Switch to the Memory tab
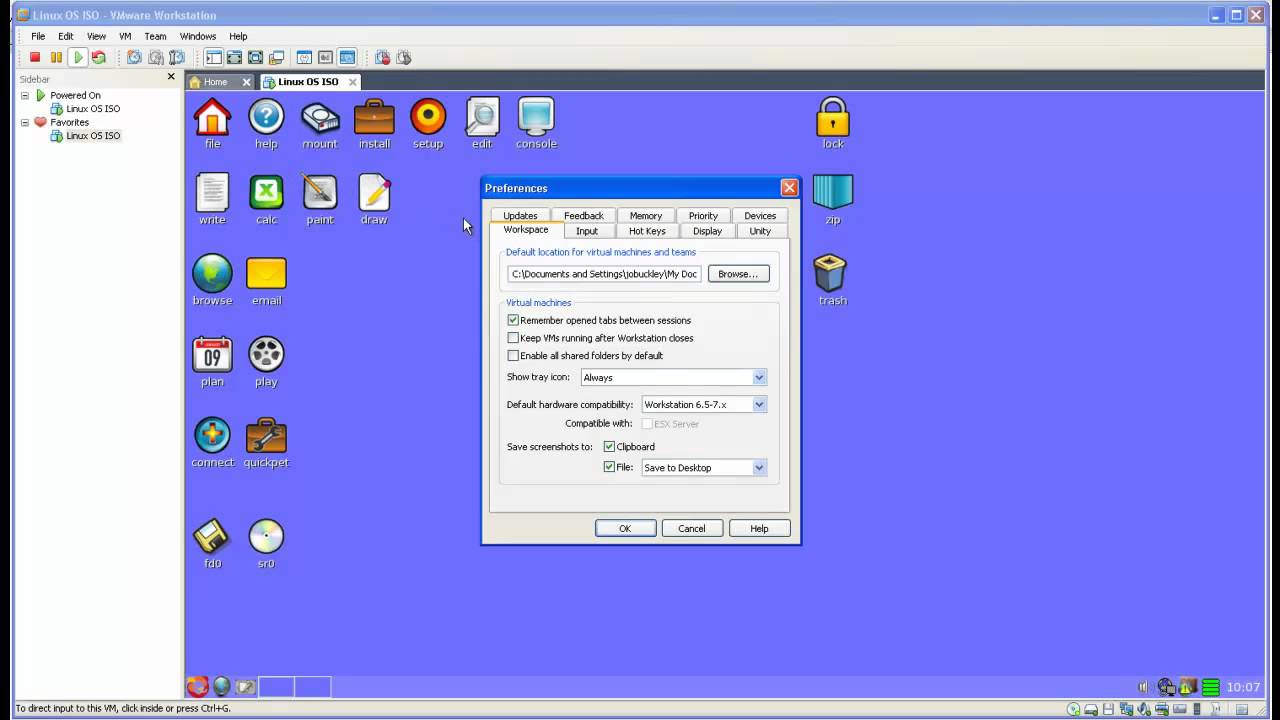 646,215
